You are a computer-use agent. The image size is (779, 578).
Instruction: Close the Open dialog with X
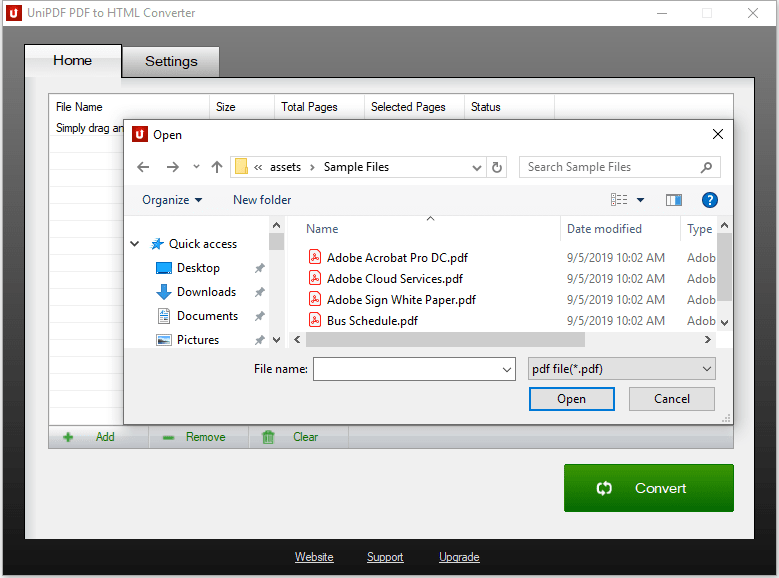[x=717, y=134]
